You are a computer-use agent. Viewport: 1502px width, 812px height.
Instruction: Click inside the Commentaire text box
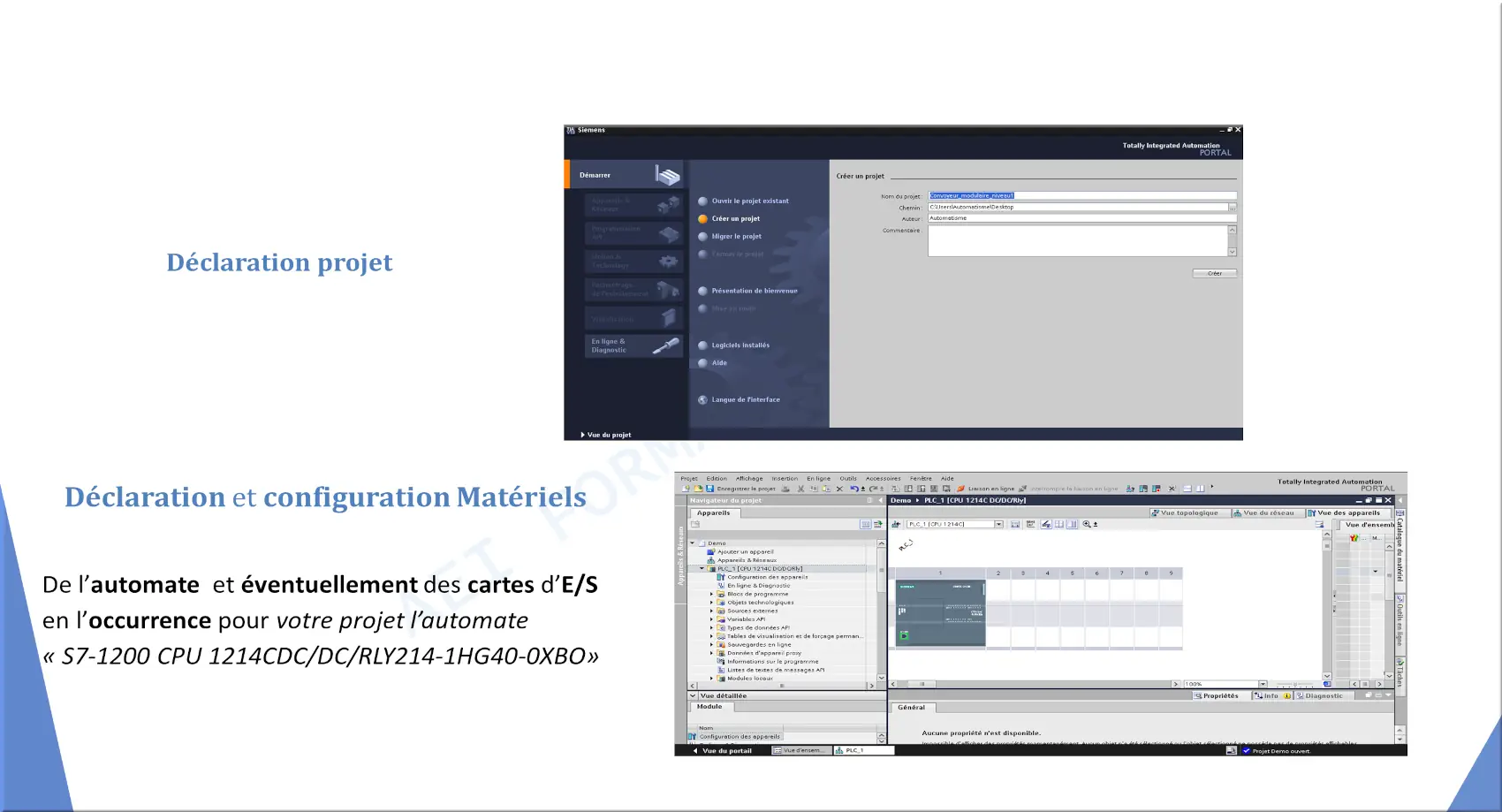pyautogui.click(x=1078, y=240)
